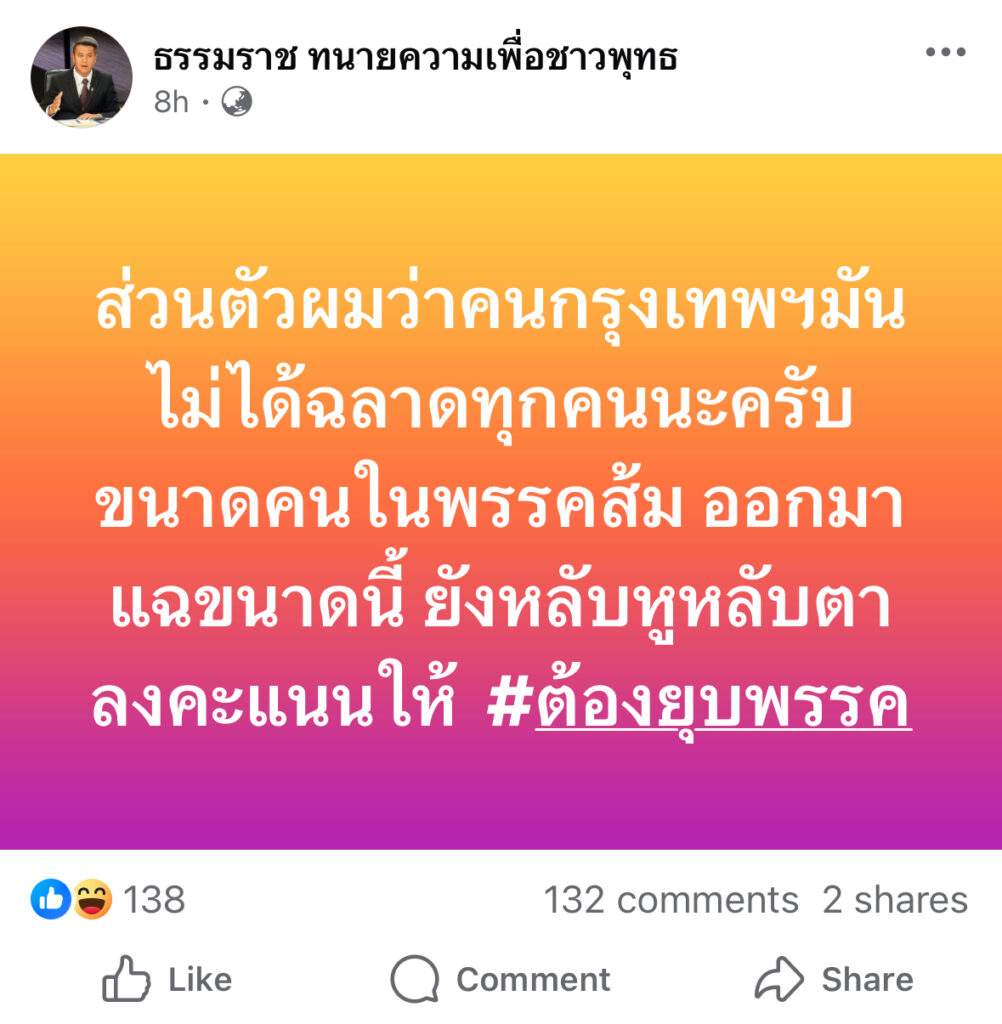Click the Haha laughing reaction emoji

92,899
